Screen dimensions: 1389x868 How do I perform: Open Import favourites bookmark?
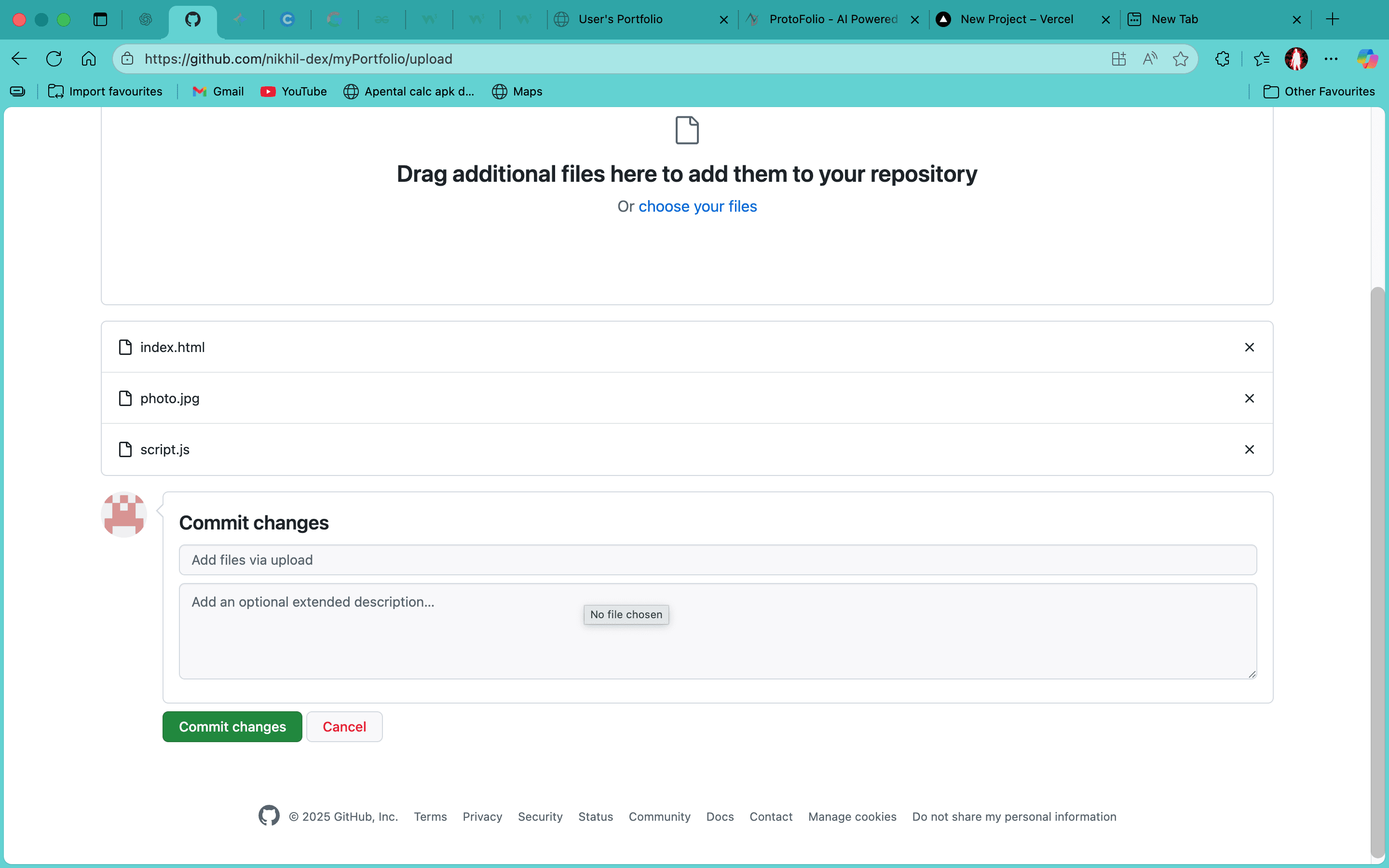point(105,91)
